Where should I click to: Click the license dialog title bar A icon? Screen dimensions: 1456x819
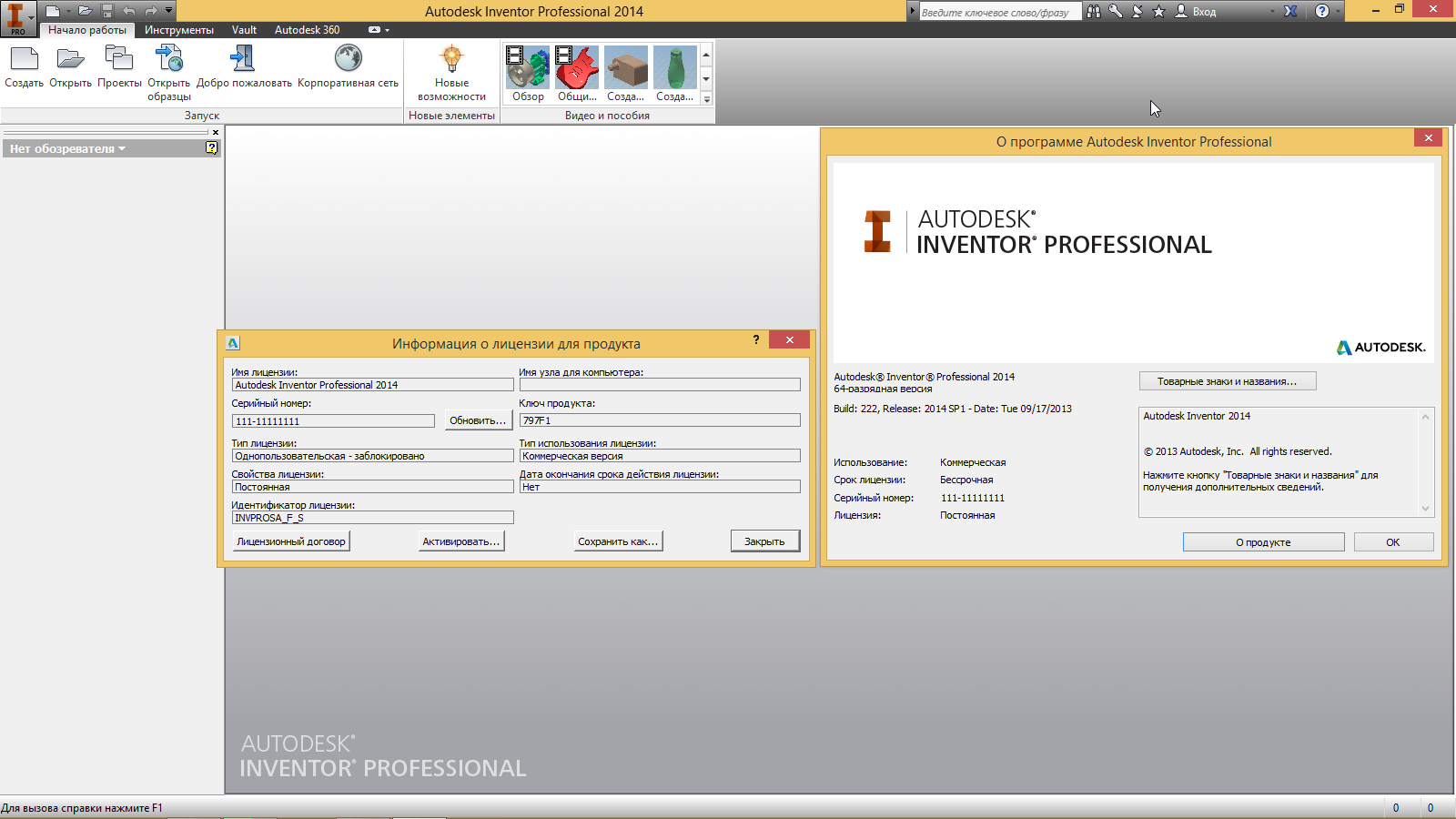pyautogui.click(x=233, y=343)
